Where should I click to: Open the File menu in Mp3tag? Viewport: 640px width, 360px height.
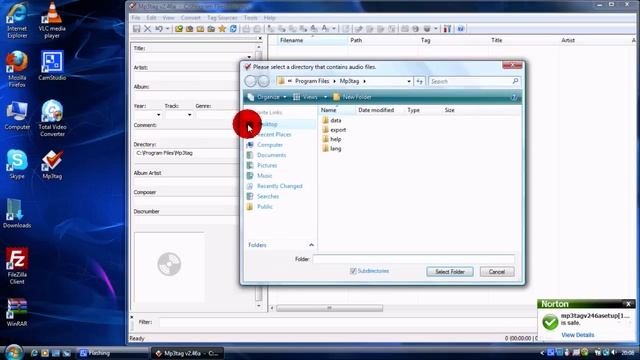[x=136, y=18]
